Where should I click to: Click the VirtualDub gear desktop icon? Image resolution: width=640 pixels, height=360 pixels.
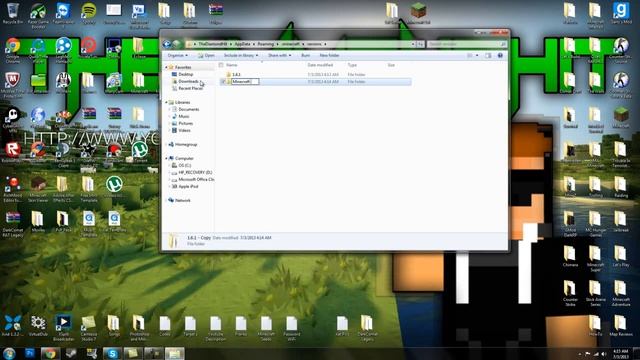(x=38, y=325)
